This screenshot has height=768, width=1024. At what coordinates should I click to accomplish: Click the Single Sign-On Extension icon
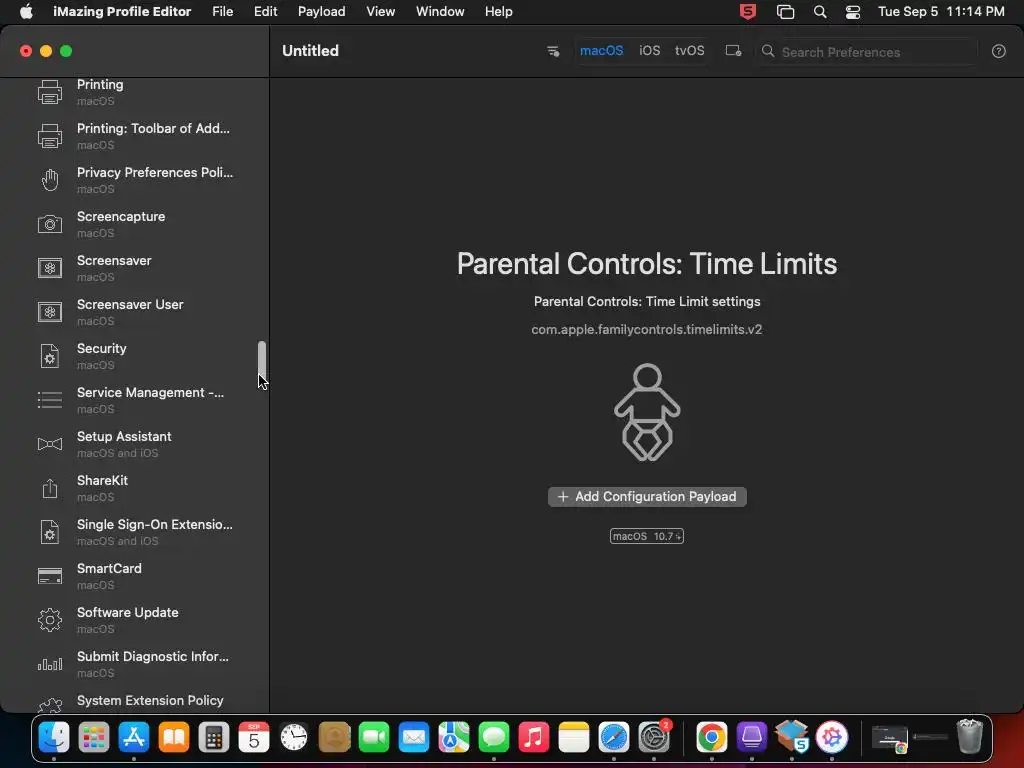[50, 532]
